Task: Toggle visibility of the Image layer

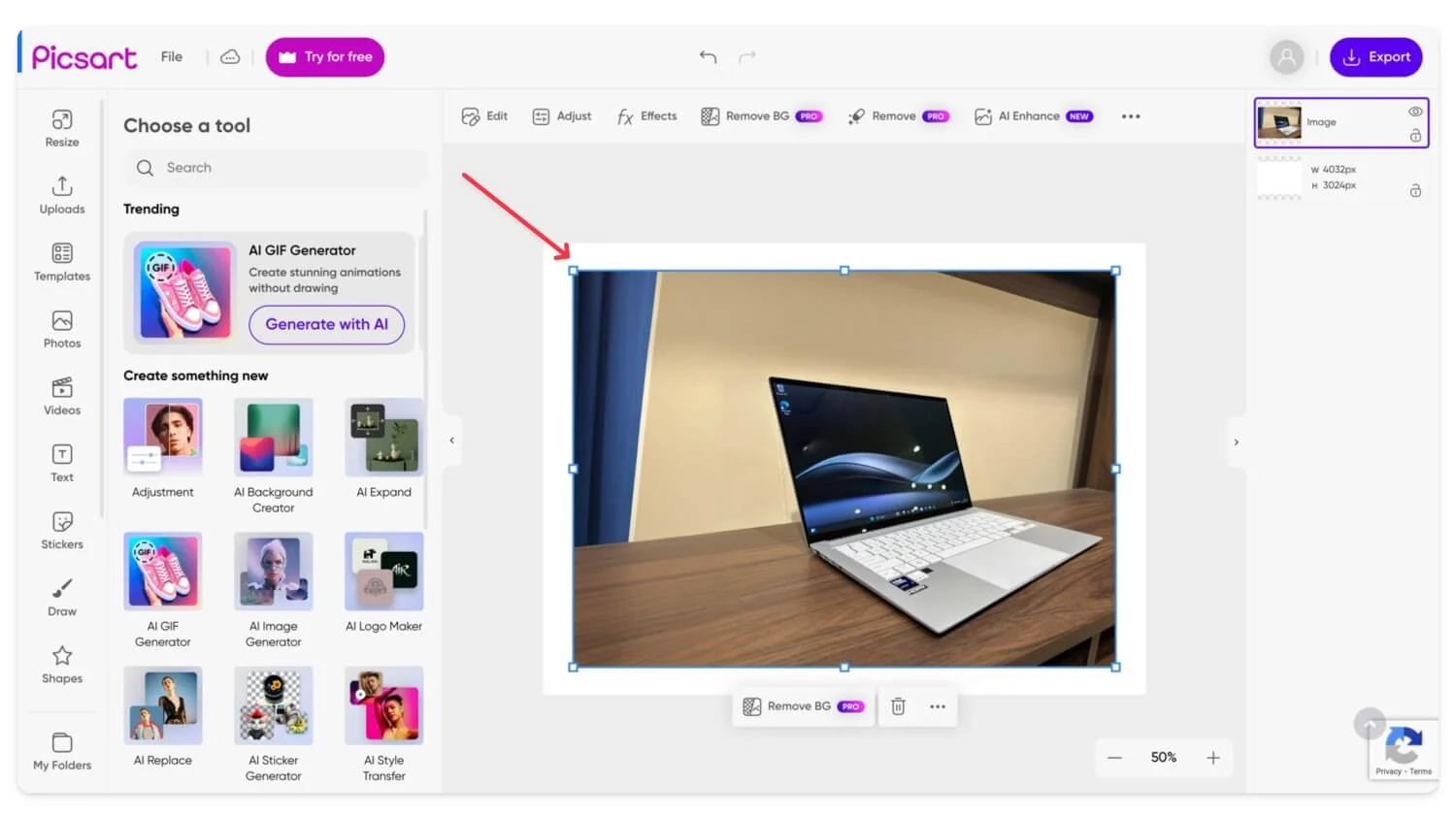Action: pyautogui.click(x=1415, y=112)
